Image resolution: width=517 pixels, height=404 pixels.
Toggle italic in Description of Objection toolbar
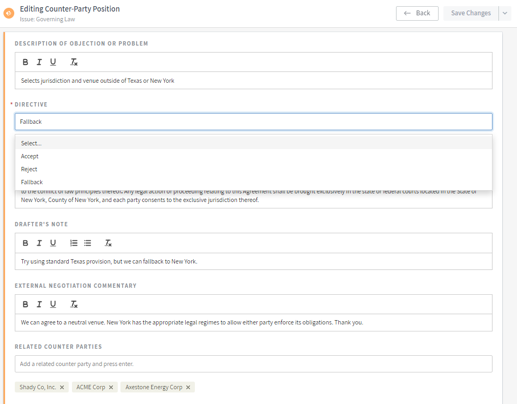pos(39,62)
